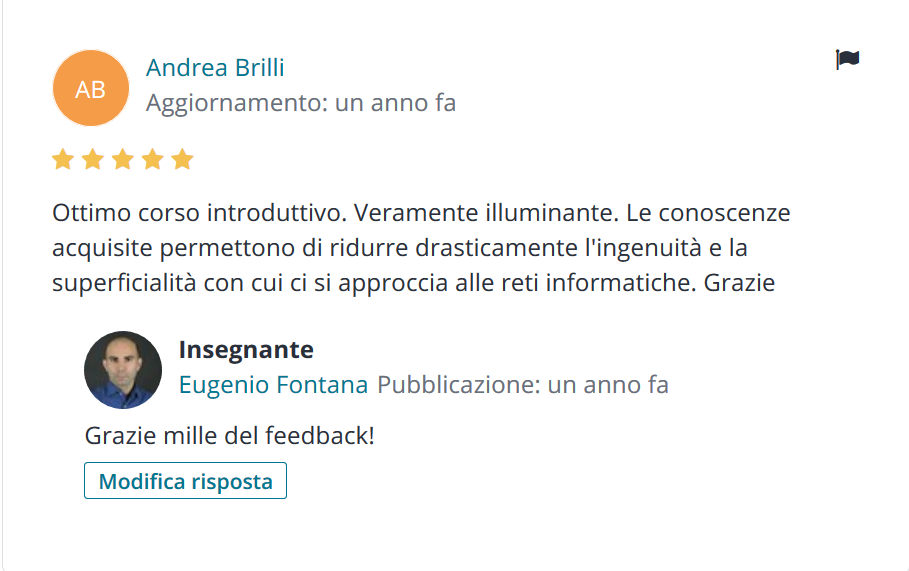Click 'Veramente illuminante' in the review text
This screenshot has width=909, height=571.
[x=486, y=213]
